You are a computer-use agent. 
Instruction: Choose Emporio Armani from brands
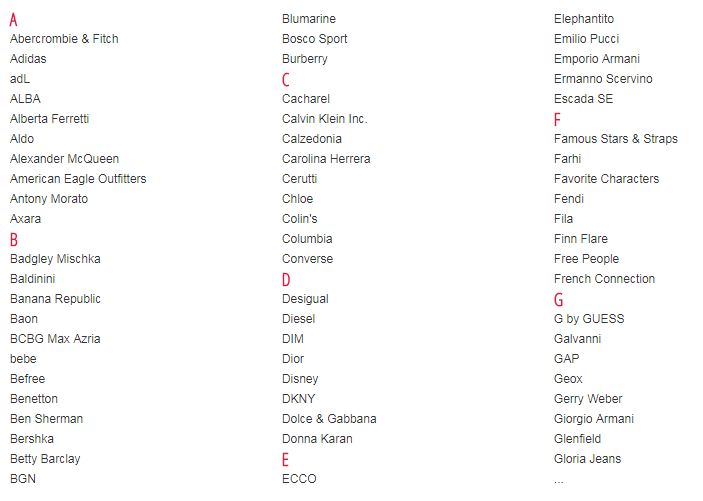(597, 59)
